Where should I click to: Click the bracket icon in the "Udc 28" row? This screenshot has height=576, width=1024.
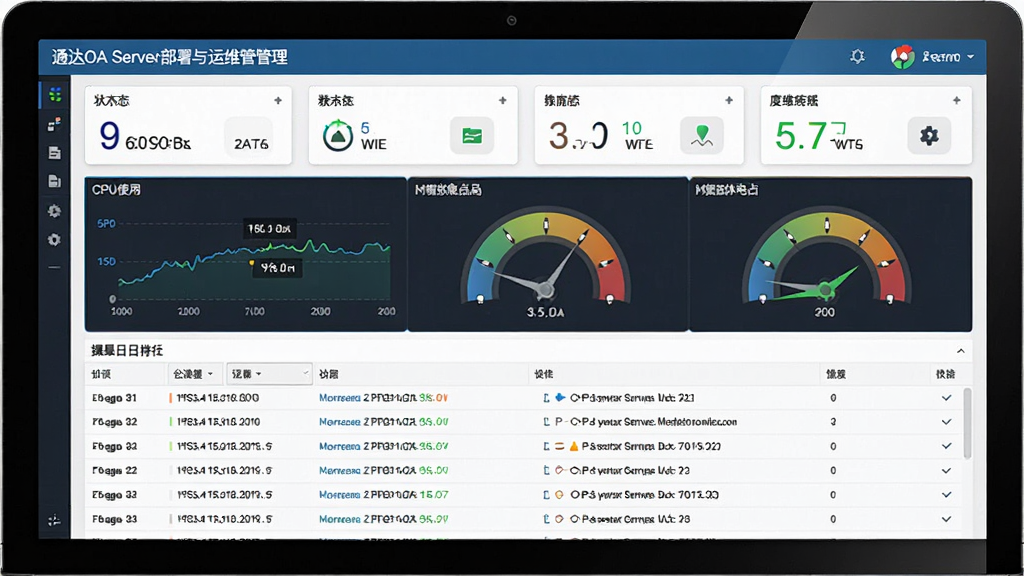click(547, 519)
